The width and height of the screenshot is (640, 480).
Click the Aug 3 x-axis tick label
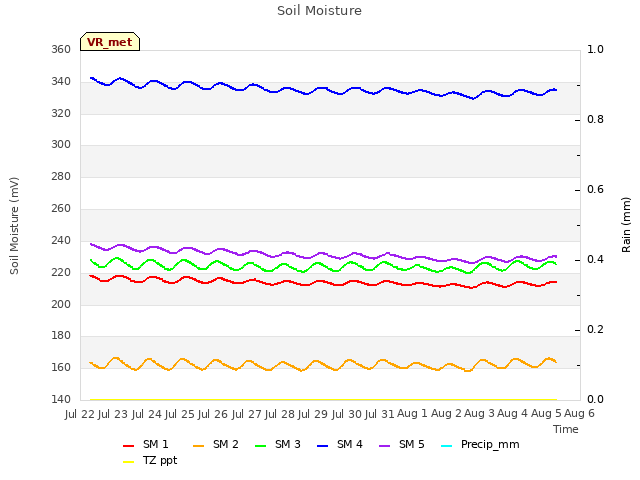[x=479, y=414]
